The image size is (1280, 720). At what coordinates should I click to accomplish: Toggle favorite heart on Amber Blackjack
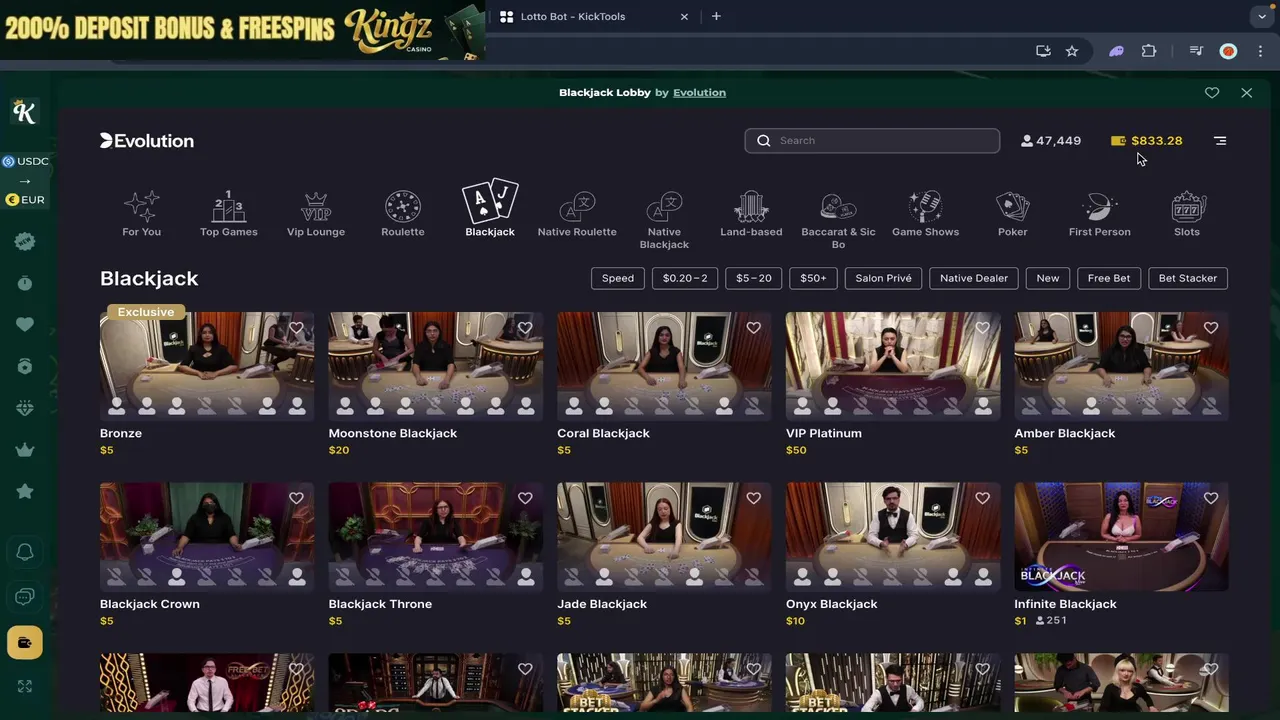[x=1211, y=328]
